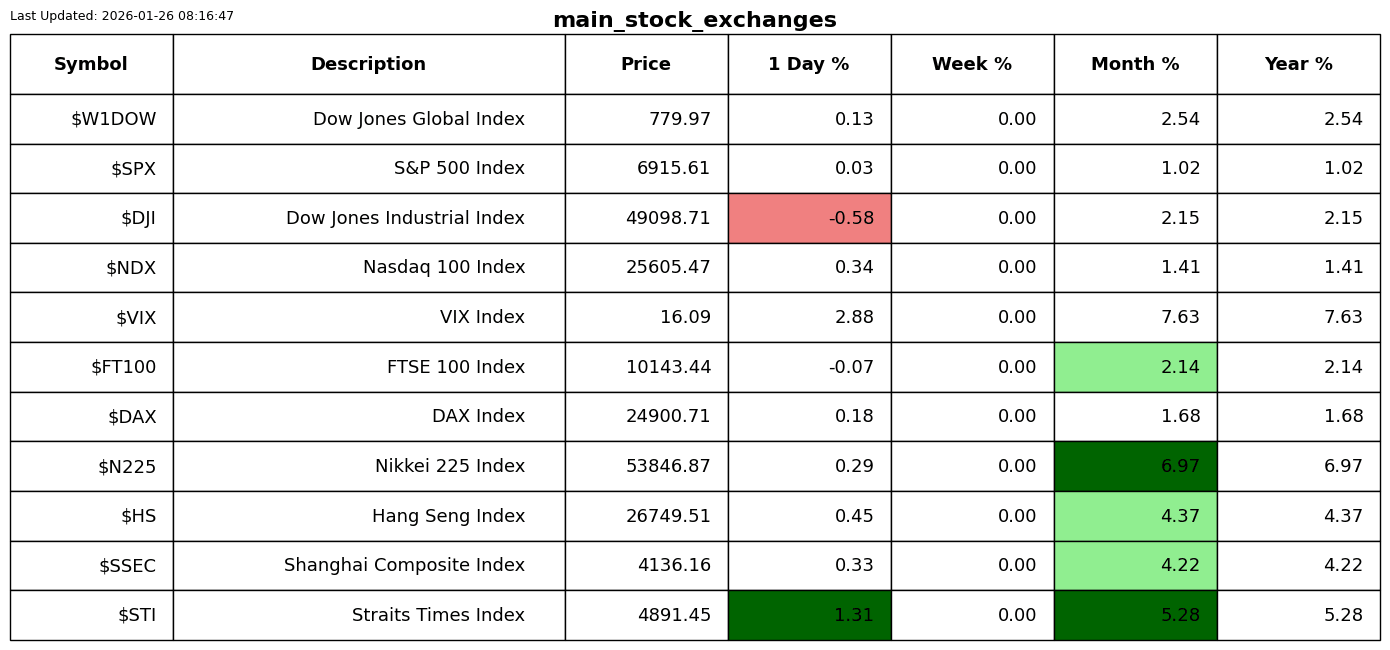This screenshot has height=650, width=1390.
Task: Select the Week % column header
Action: point(972,65)
